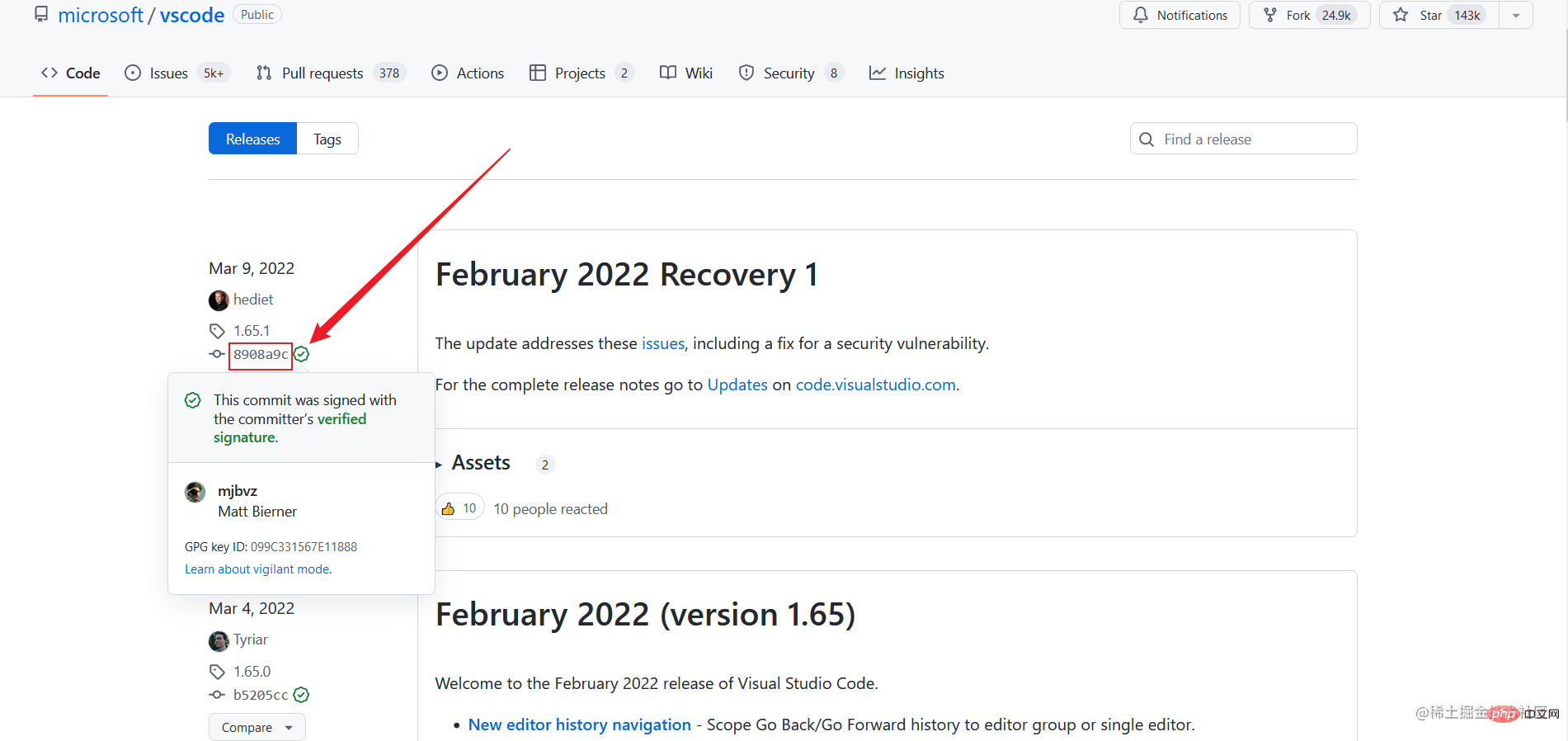The image size is (1568, 741).
Task: Open the star list dropdown arrow
Action: [1515, 15]
